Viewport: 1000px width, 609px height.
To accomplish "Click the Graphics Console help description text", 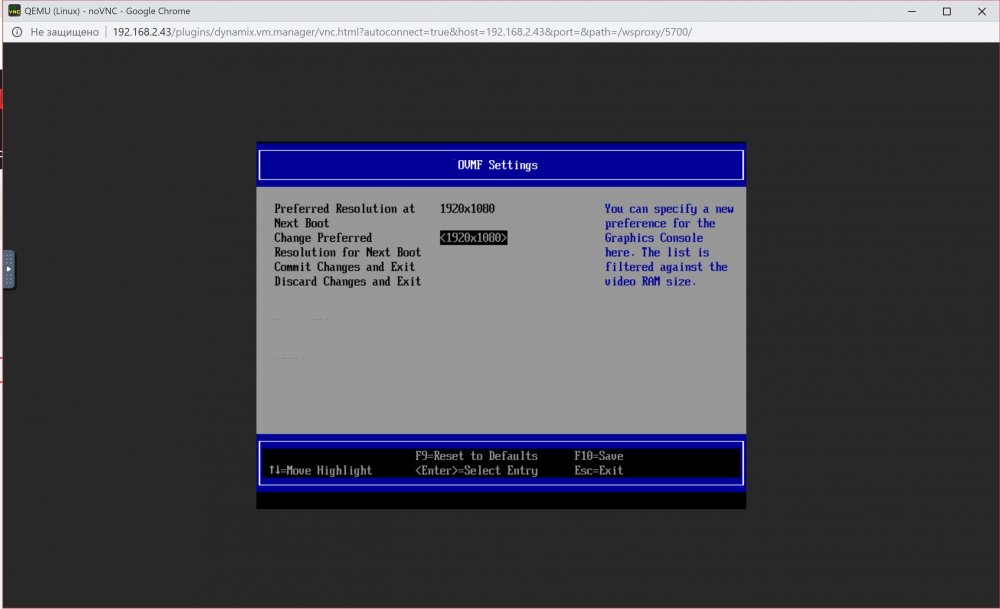I will pos(669,245).
